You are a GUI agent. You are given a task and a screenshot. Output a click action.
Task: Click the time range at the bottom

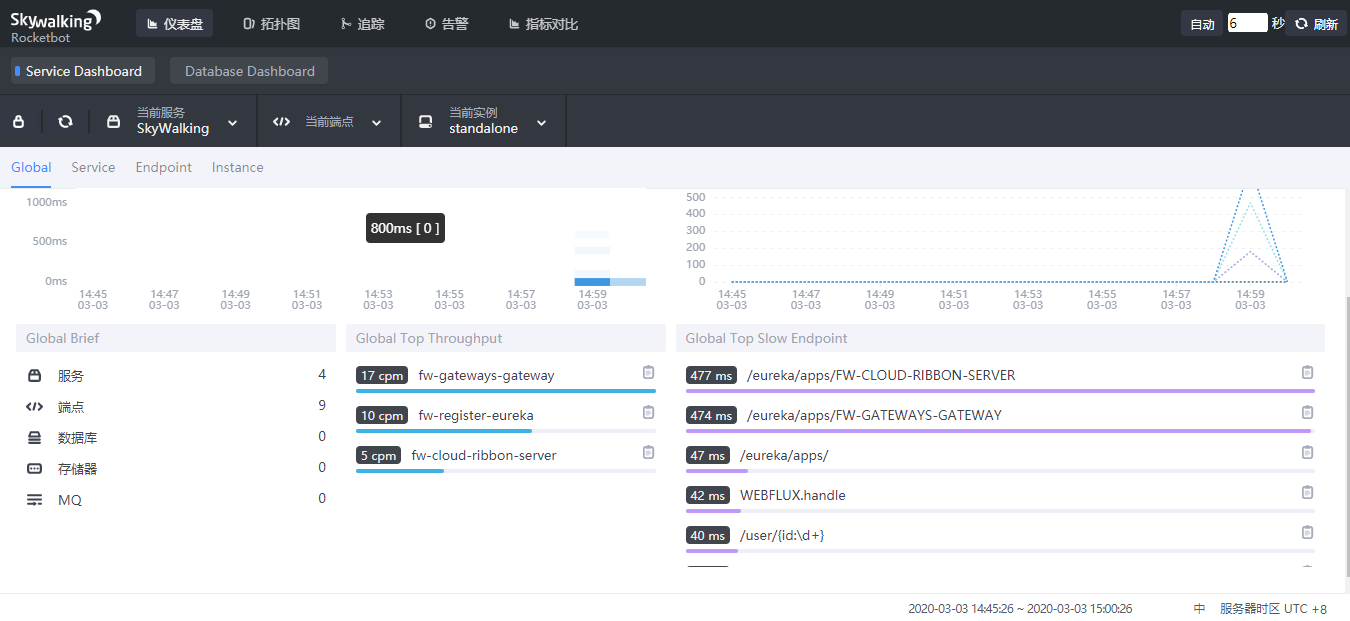tap(1020, 609)
